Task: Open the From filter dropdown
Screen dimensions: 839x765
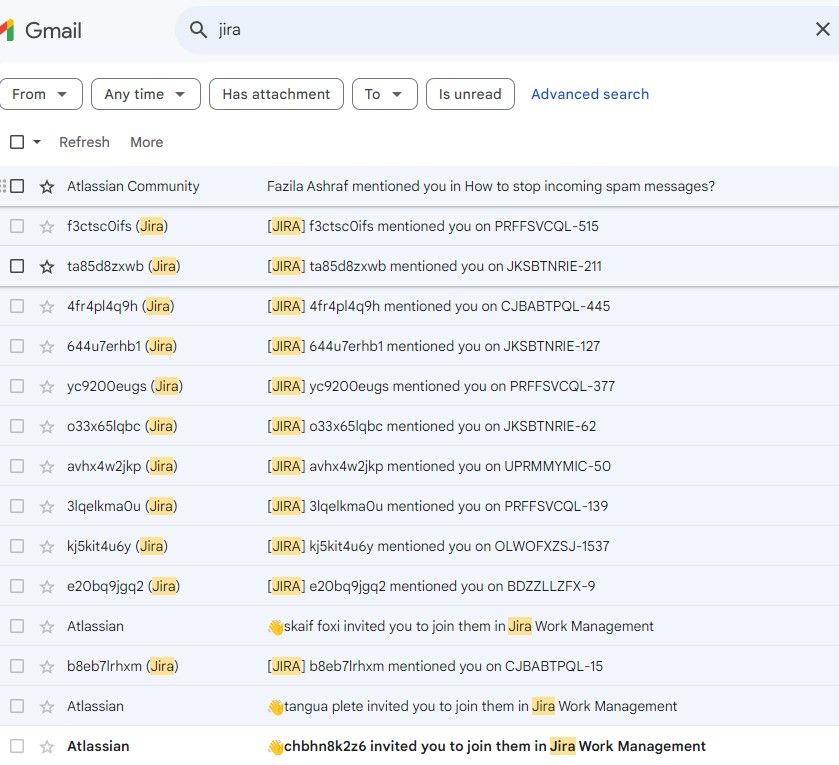Action: [40, 94]
